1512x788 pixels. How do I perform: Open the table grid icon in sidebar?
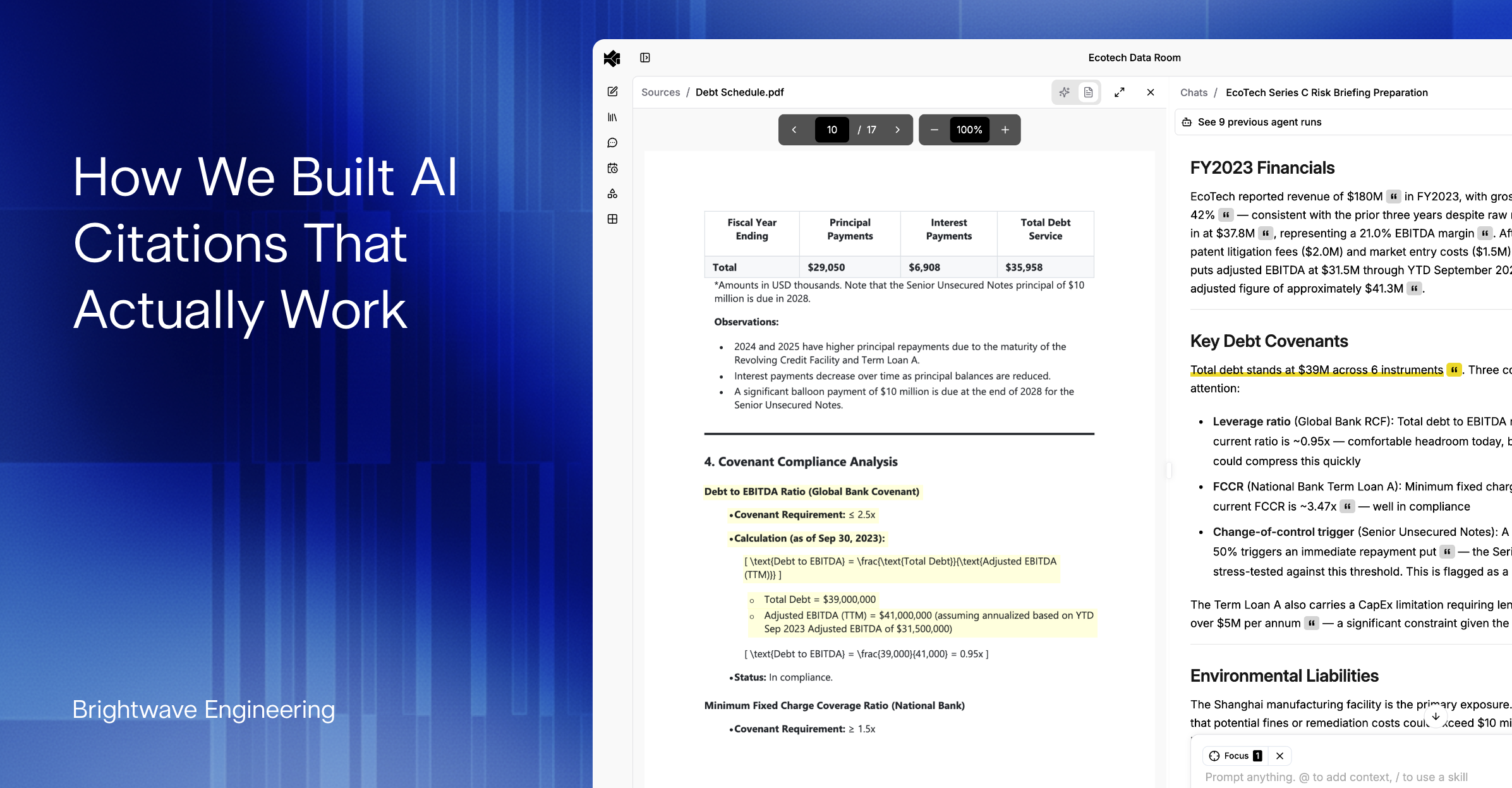(x=612, y=219)
